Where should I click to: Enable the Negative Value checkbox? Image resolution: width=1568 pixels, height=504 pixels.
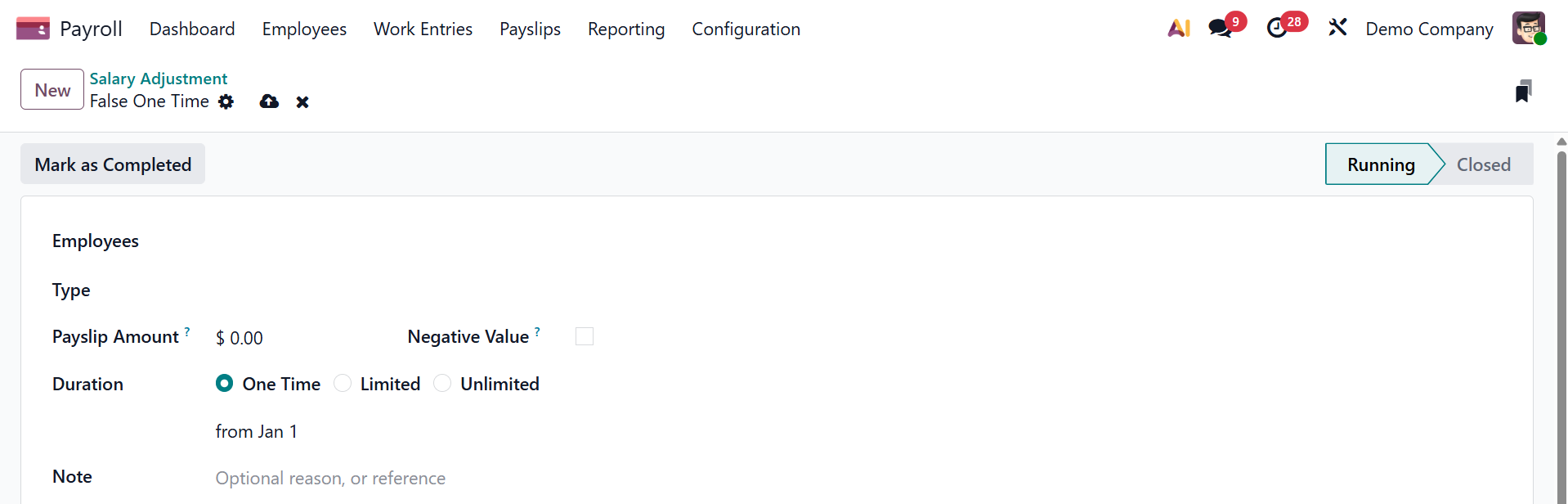[585, 336]
